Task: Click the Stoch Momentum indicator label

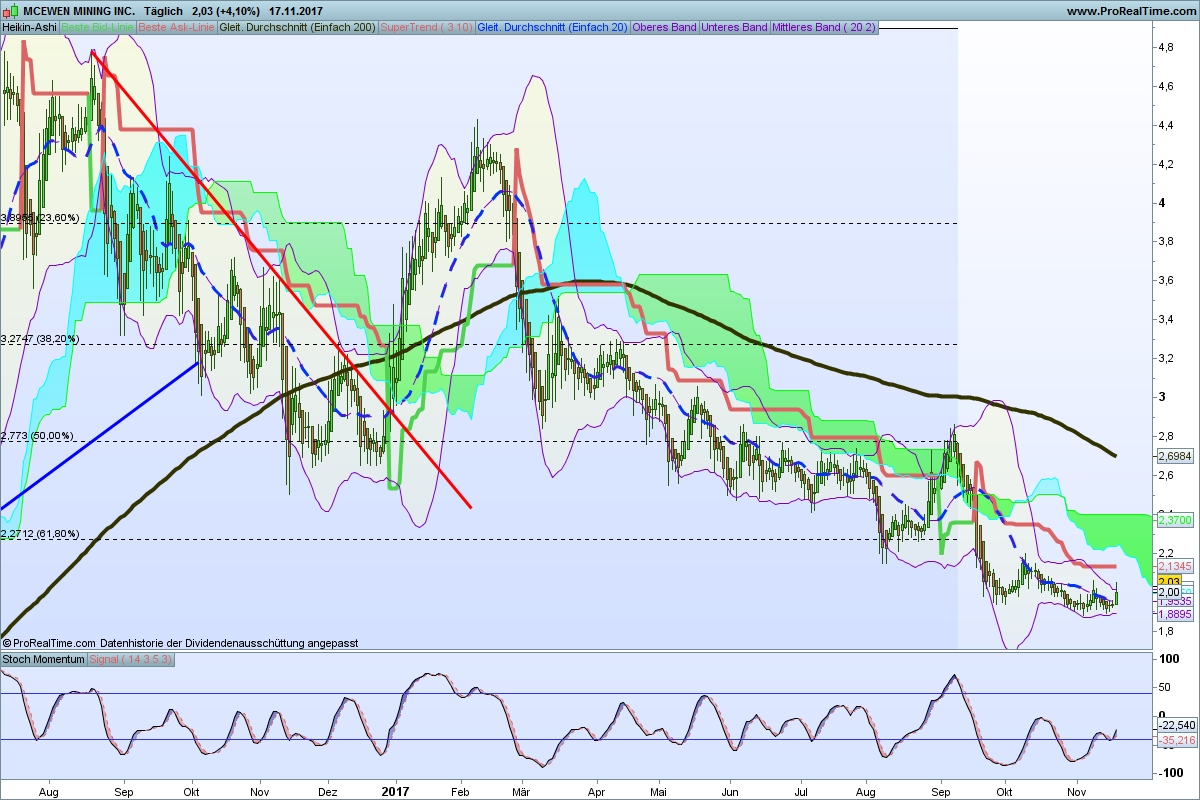Action: (44, 661)
